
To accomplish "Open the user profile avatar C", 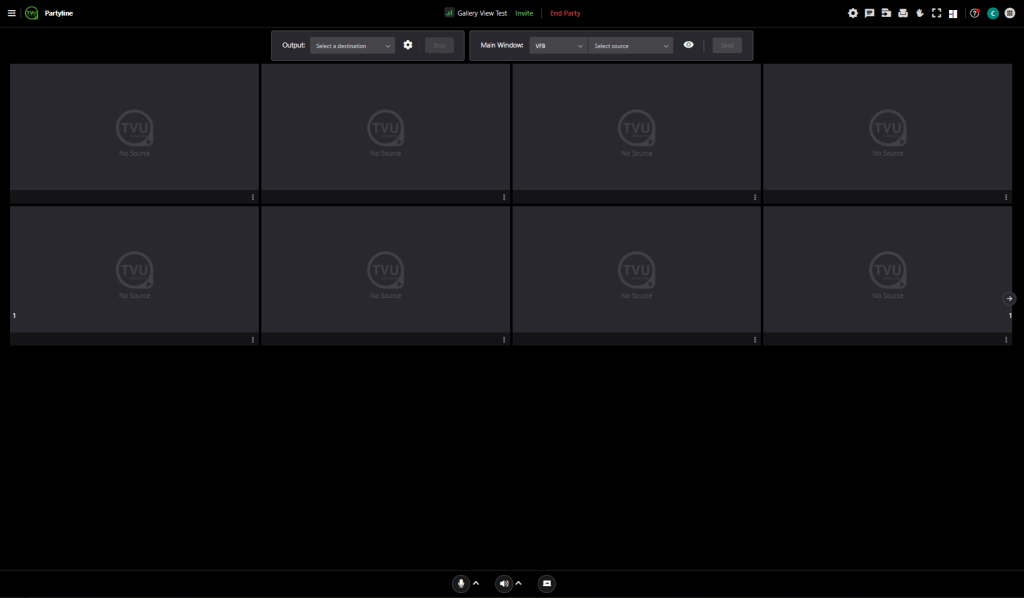I will 993,13.
